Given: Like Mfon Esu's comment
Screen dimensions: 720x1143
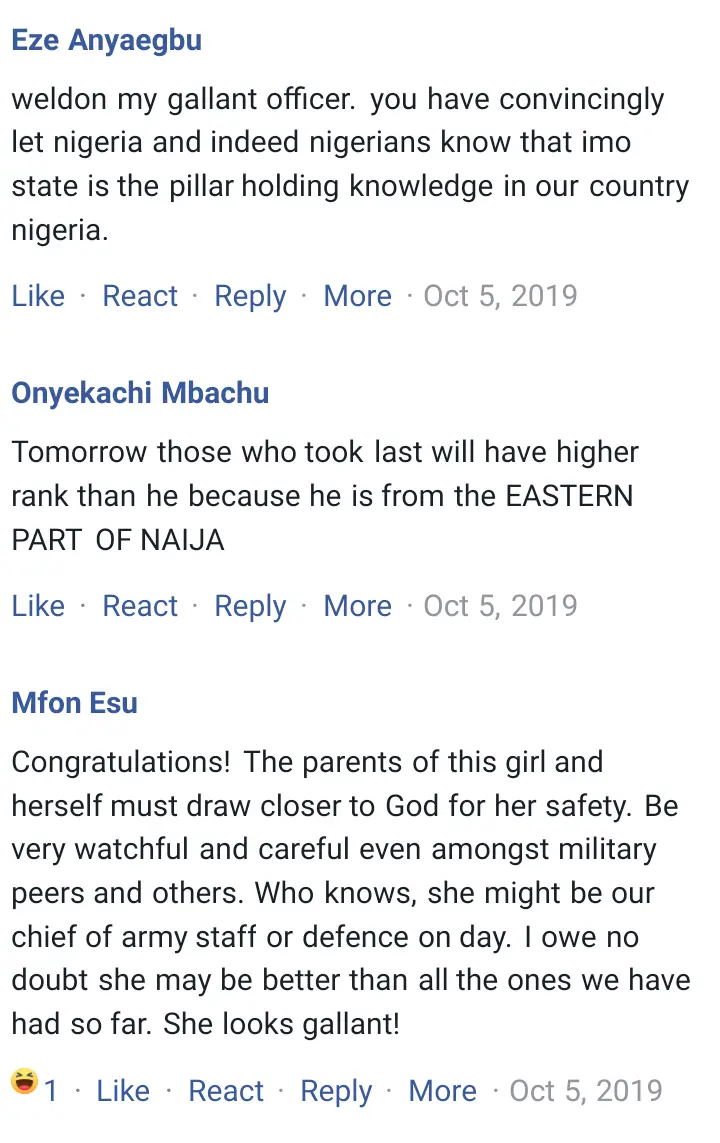Looking at the screenshot, I should coord(123,1091).
